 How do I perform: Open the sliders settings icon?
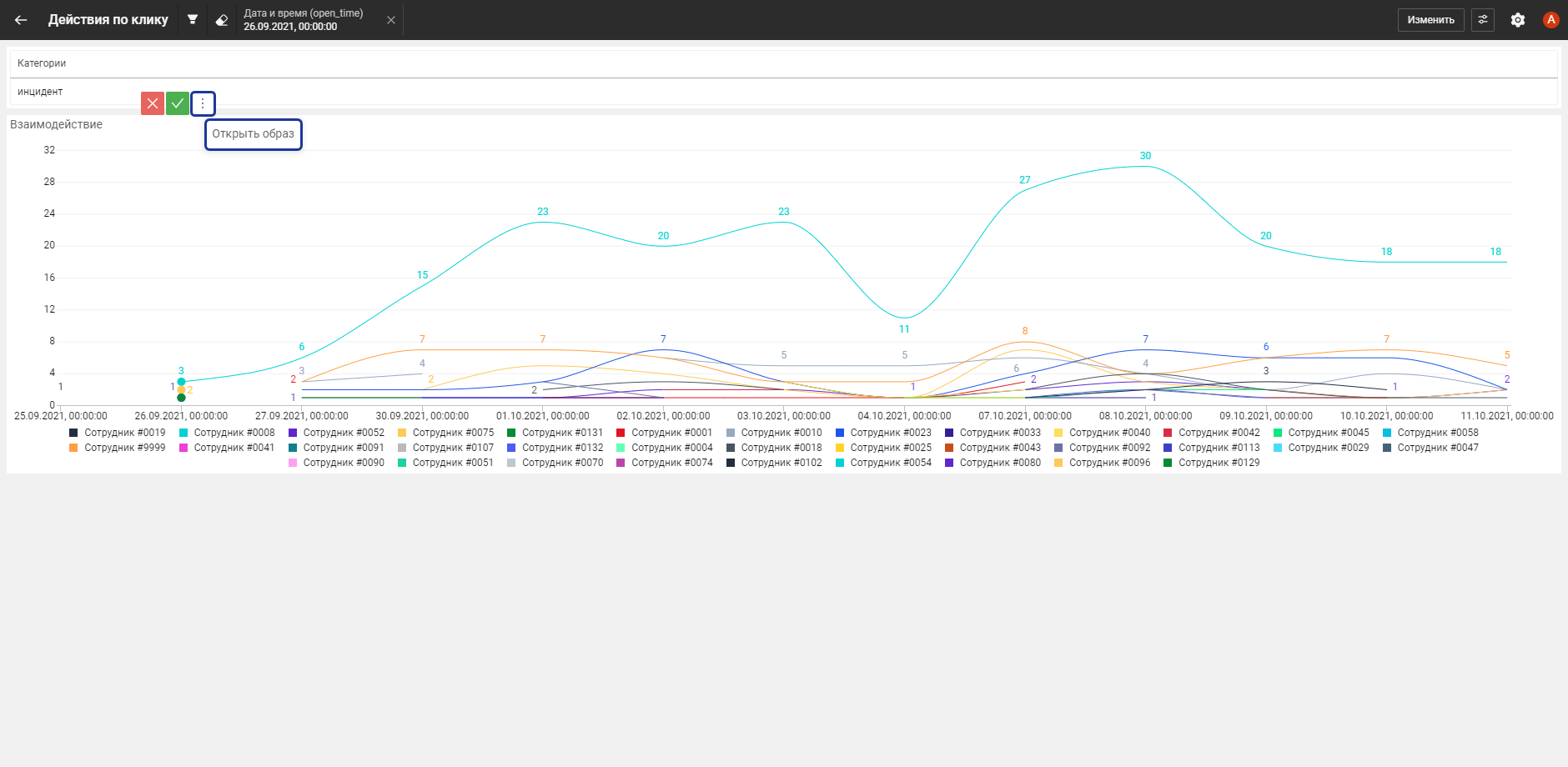point(1483,20)
